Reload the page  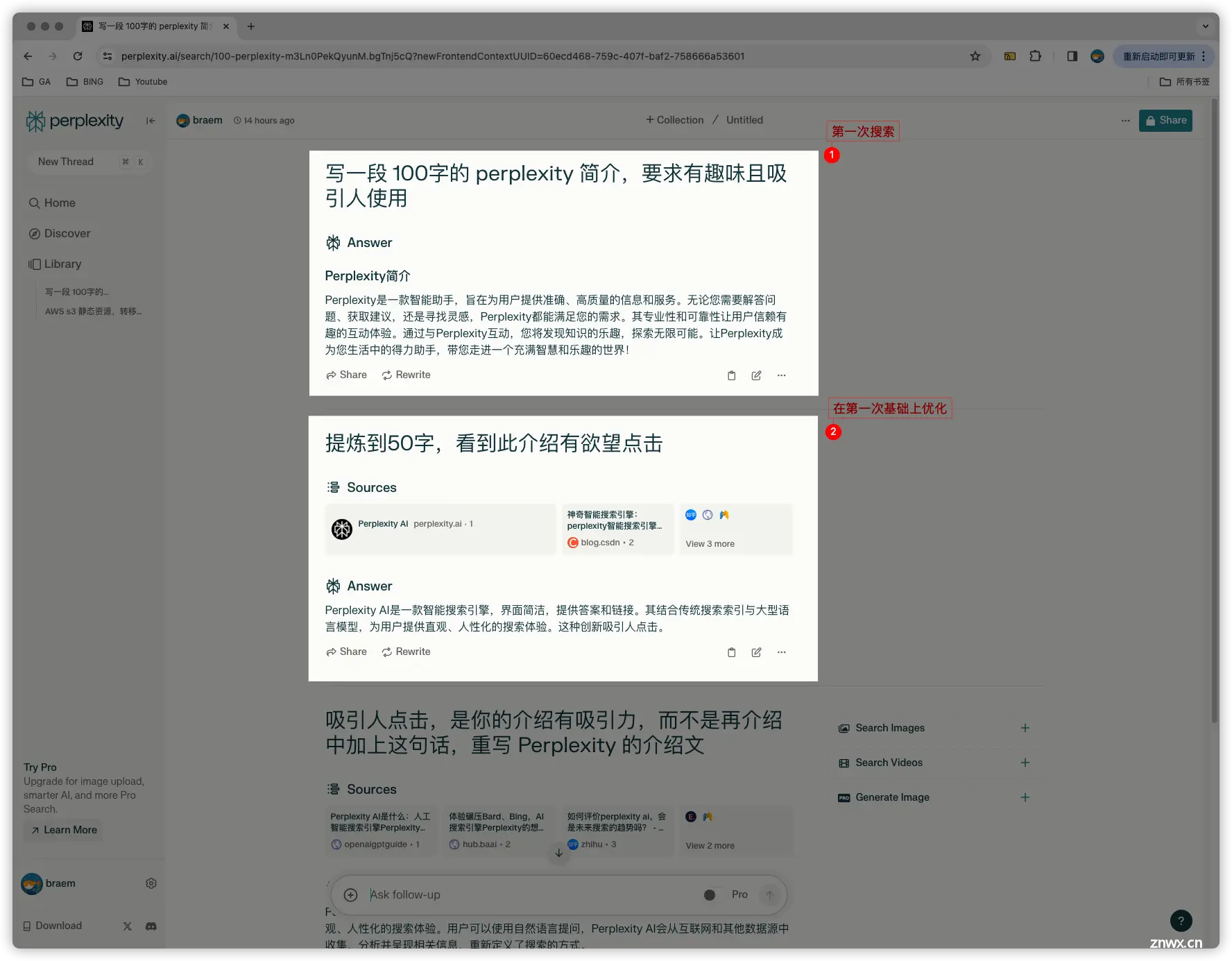point(78,56)
